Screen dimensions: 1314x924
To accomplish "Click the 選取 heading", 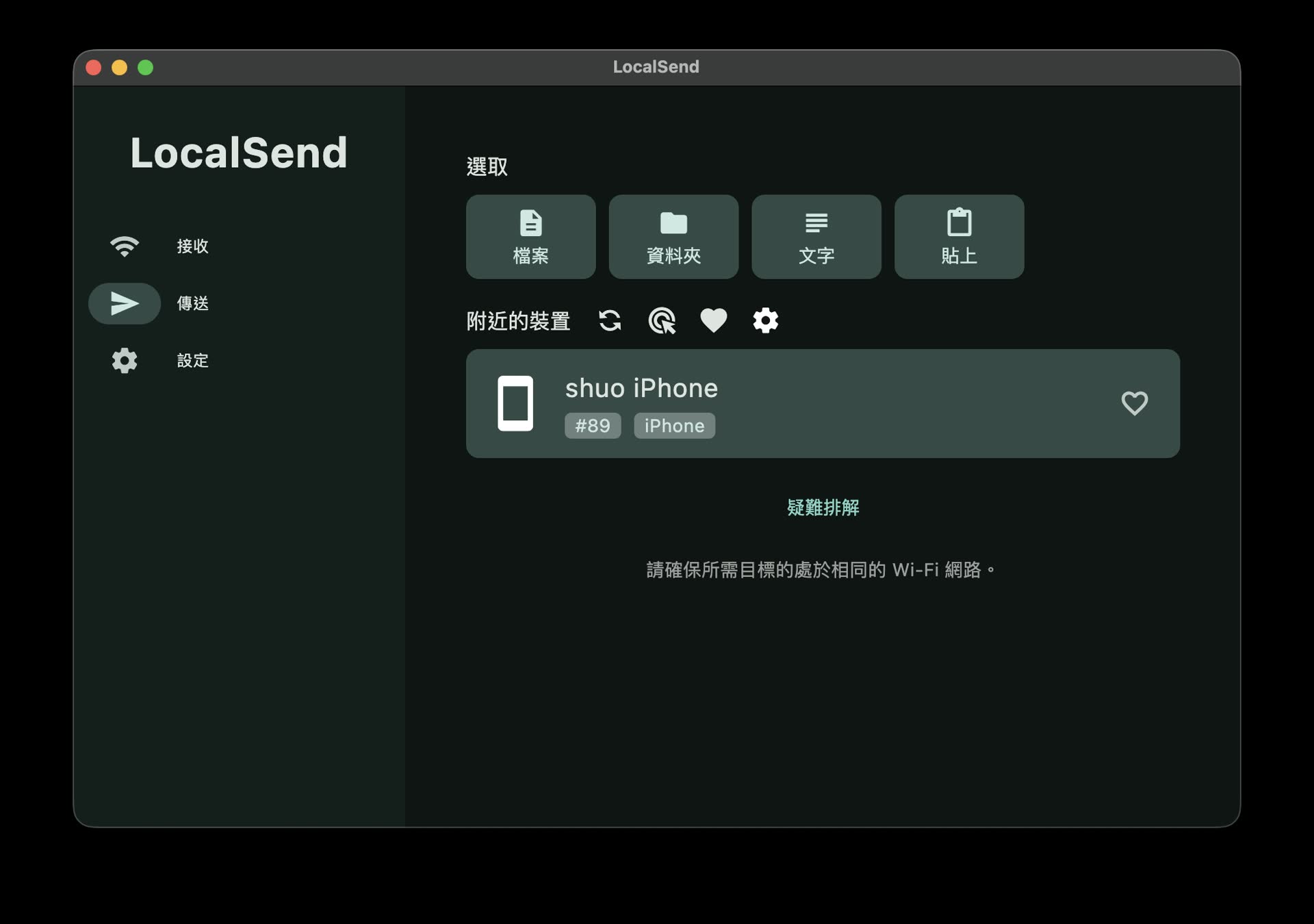I will click(487, 167).
